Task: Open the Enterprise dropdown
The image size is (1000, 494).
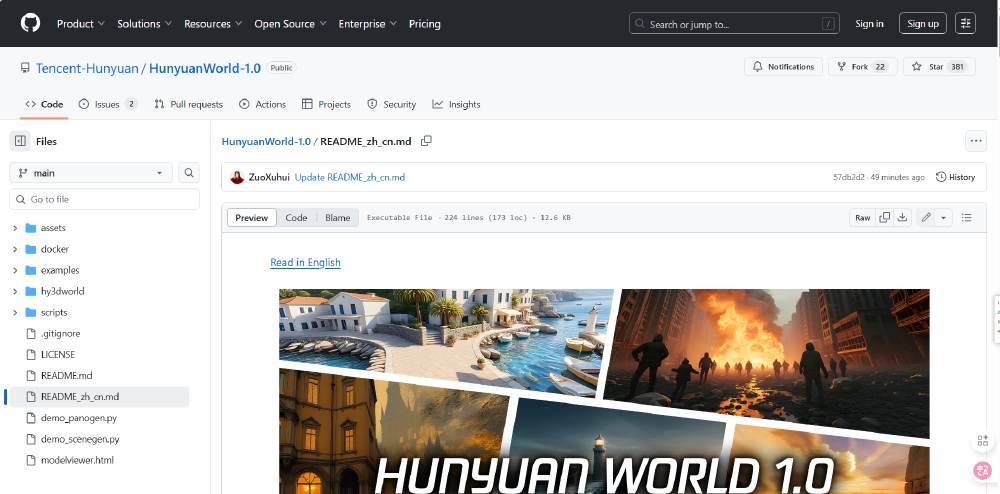Action: click(367, 24)
